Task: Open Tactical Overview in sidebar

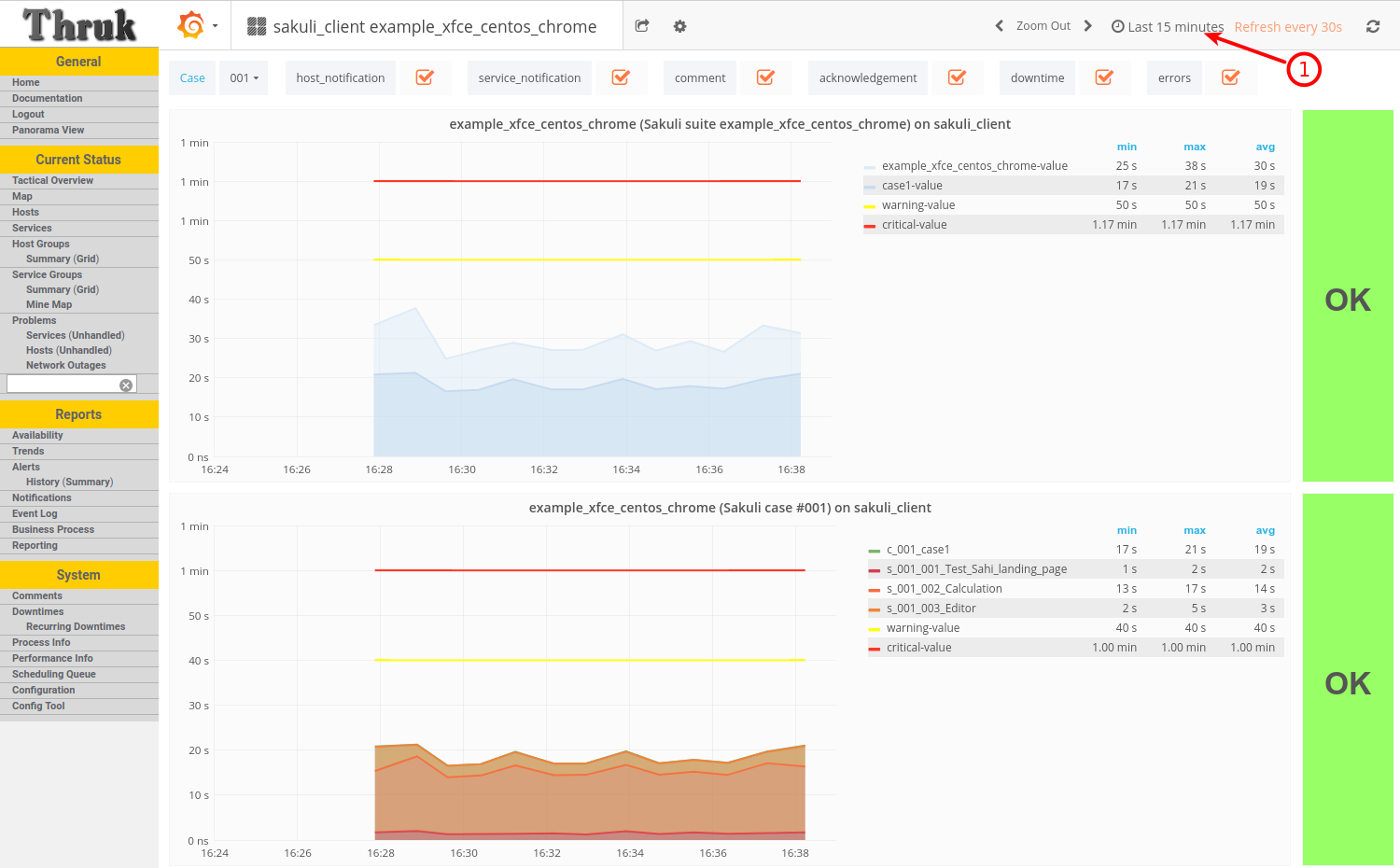Action: [52, 180]
